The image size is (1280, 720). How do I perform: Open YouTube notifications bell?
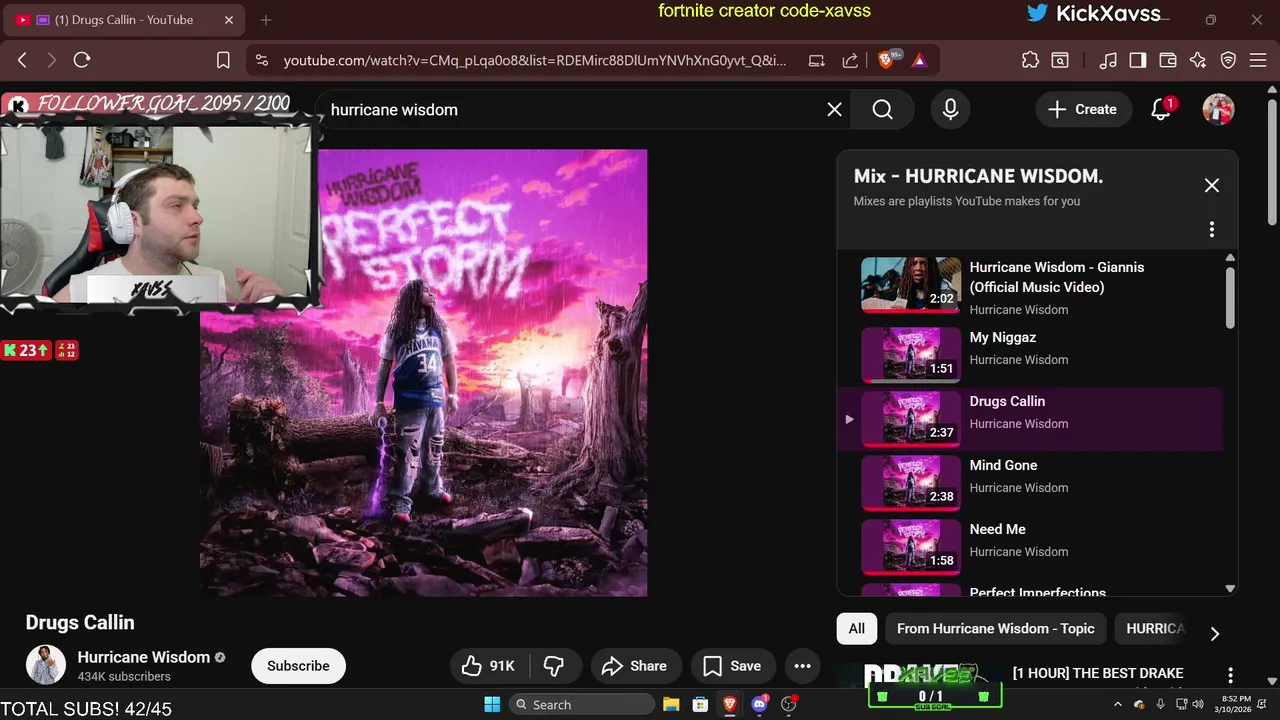pos(1161,110)
